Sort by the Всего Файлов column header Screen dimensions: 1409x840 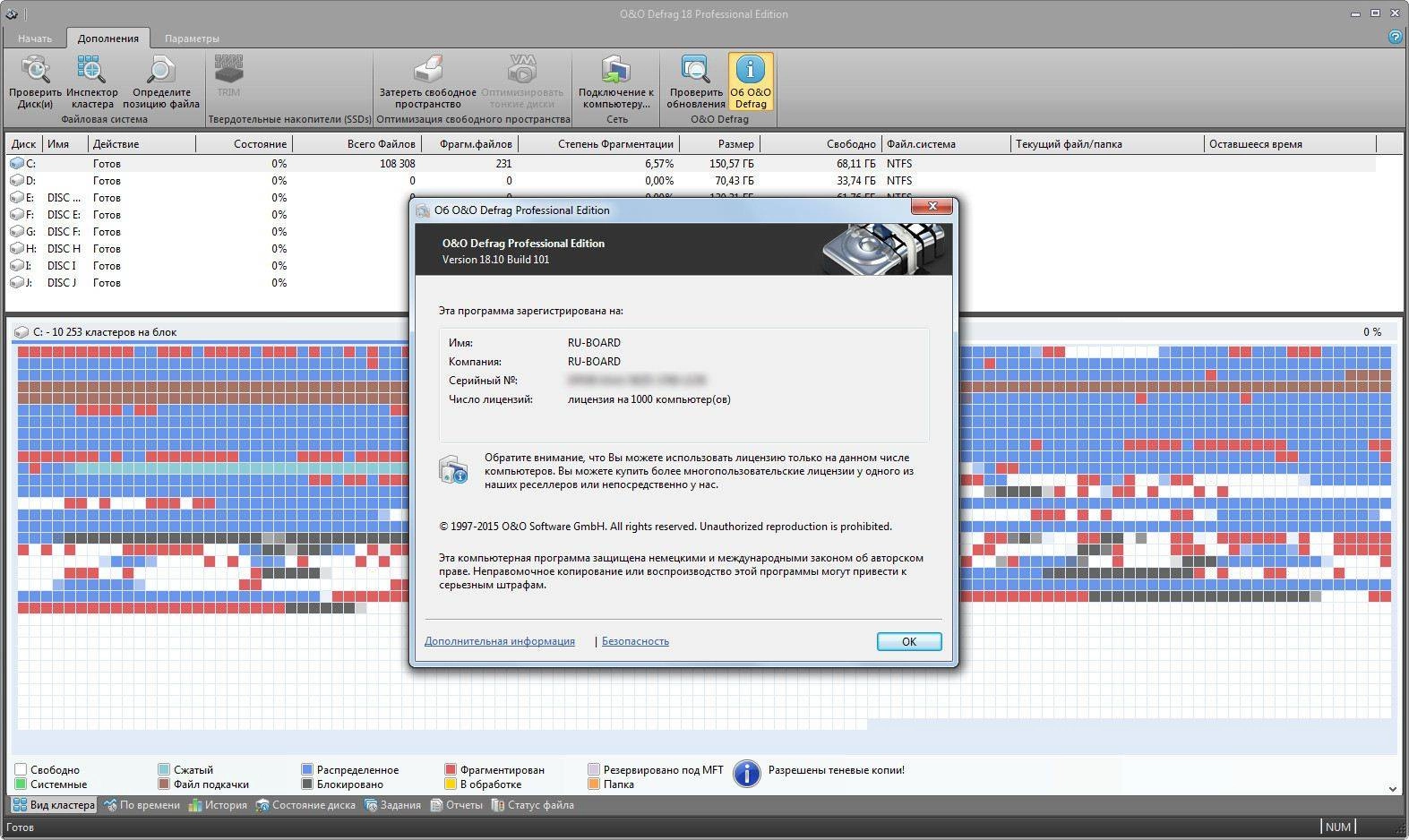[357, 144]
